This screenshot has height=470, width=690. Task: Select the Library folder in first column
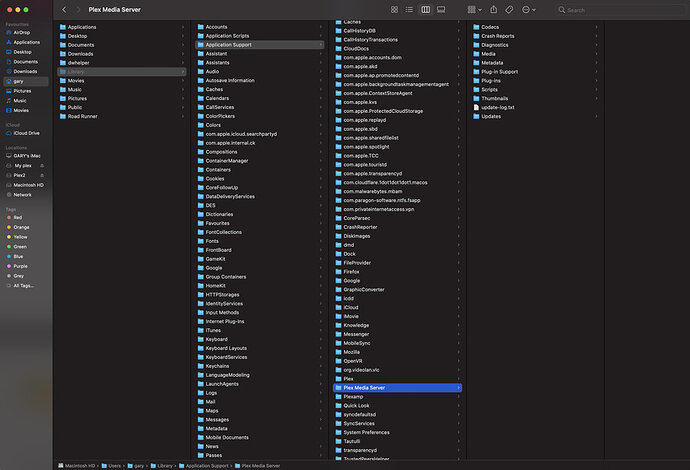122,72
